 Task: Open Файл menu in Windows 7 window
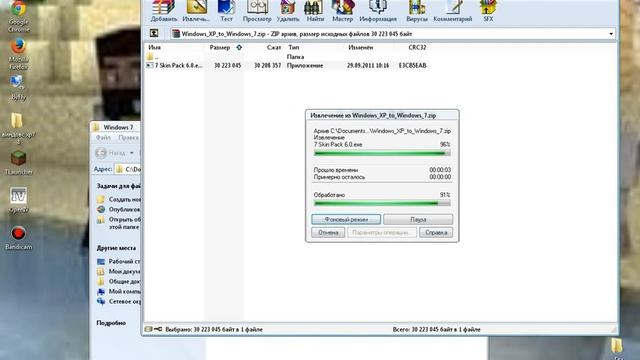pos(103,138)
